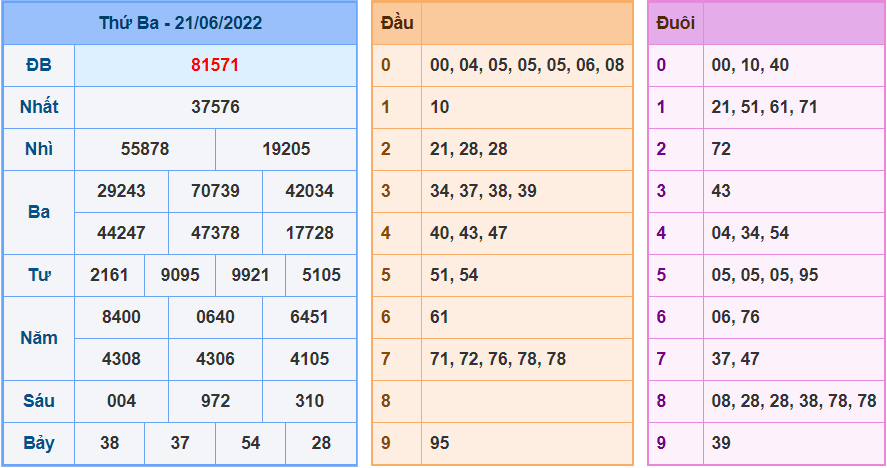Click fifth prize number 4308
Image resolution: width=887 pixels, height=468 pixels.
(121, 359)
